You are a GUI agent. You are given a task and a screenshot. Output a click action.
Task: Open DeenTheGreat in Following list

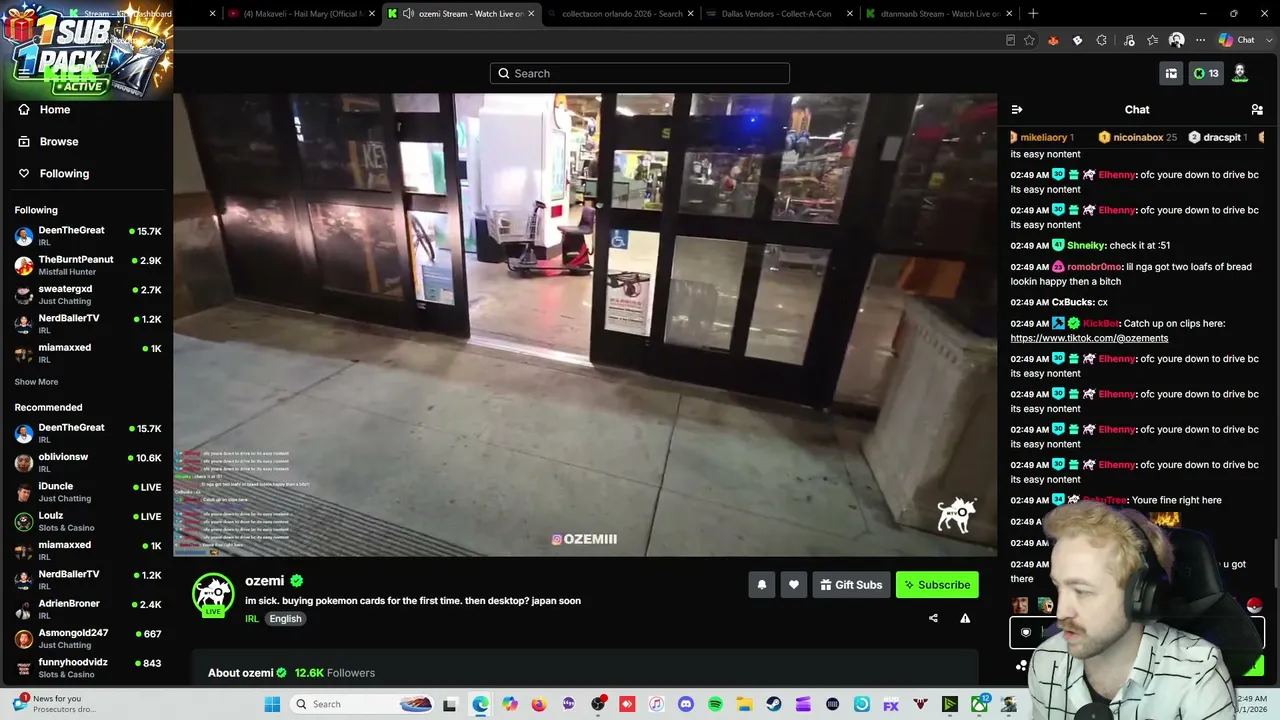[x=87, y=236]
